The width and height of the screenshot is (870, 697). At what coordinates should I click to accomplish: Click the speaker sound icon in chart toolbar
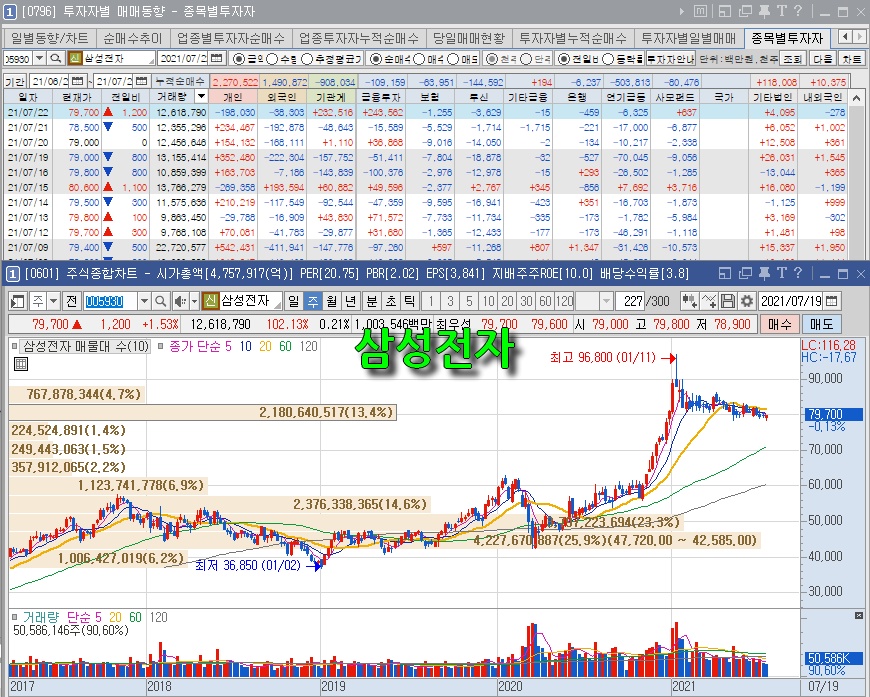180,301
